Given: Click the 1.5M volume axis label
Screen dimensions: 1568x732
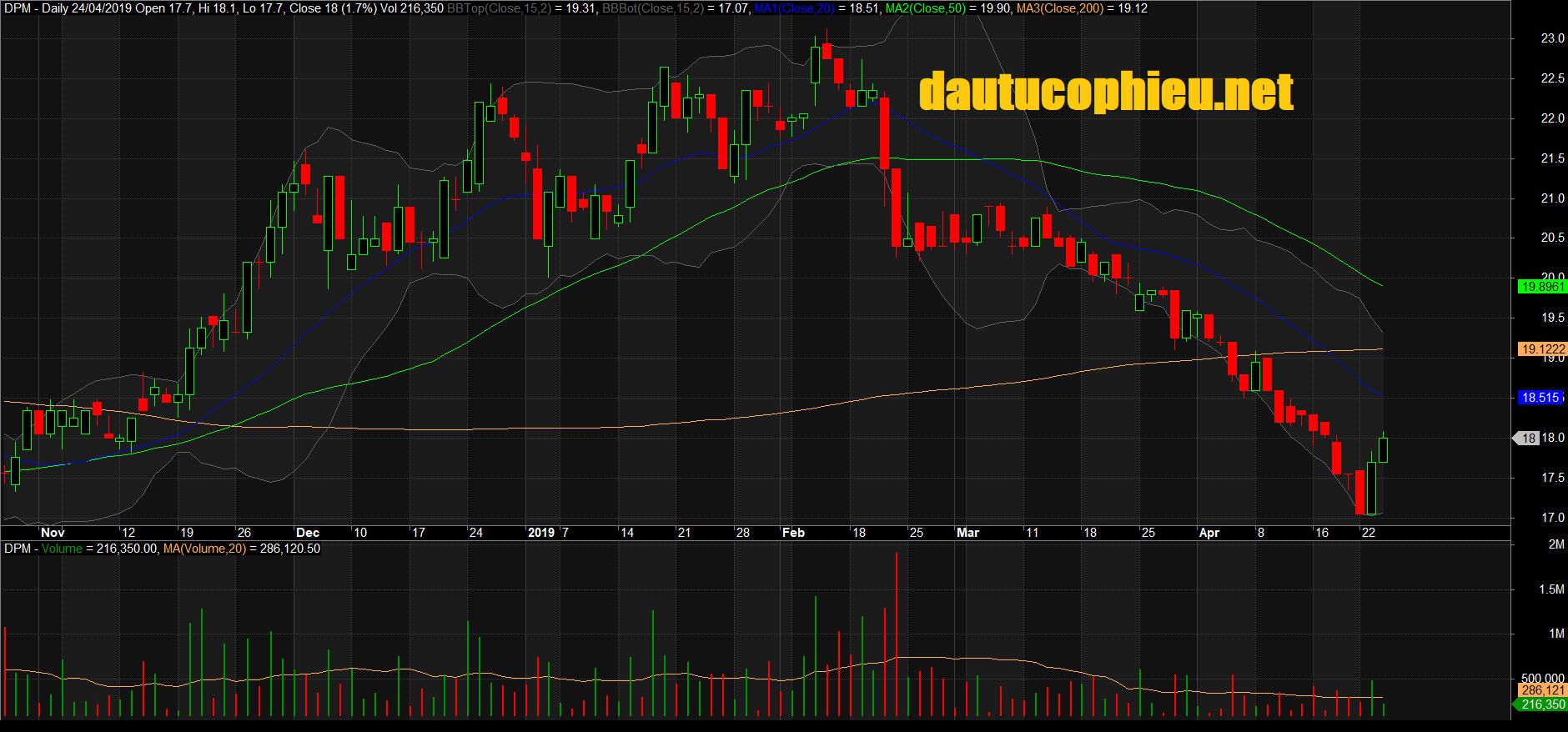Looking at the screenshot, I should point(1551,589).
